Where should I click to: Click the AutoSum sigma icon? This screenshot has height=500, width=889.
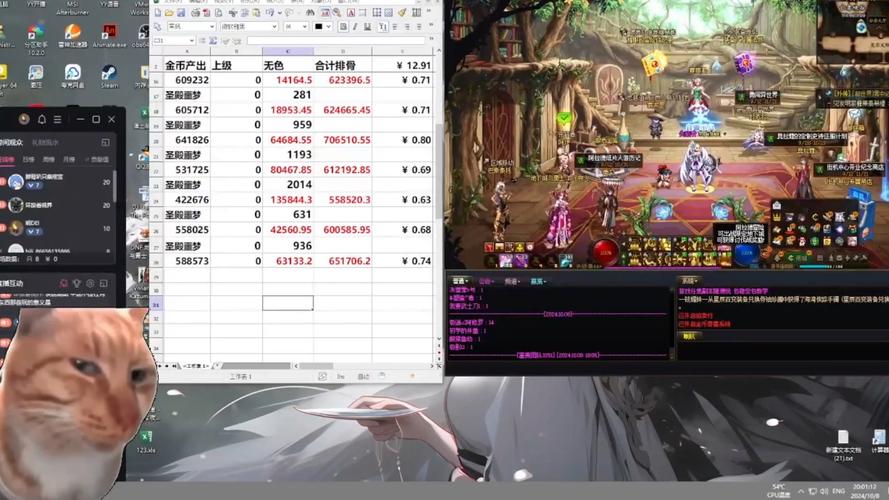(x=213, y=40)
